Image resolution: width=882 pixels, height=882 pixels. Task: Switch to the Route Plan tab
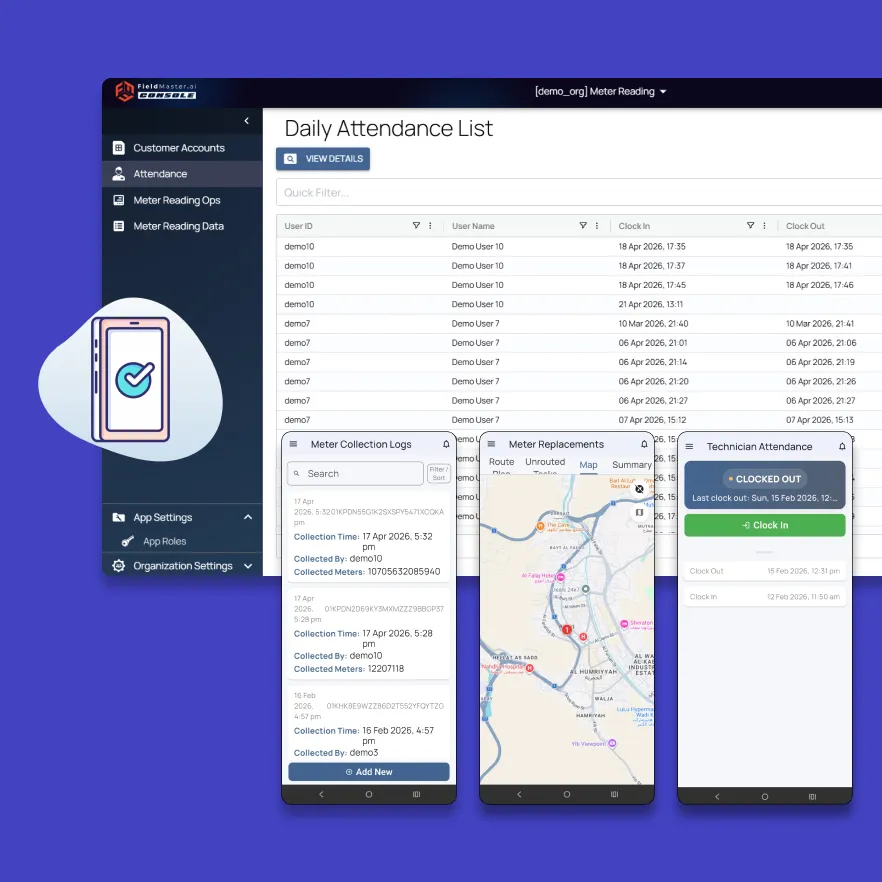pyautogui.click(x=501, y=466)
